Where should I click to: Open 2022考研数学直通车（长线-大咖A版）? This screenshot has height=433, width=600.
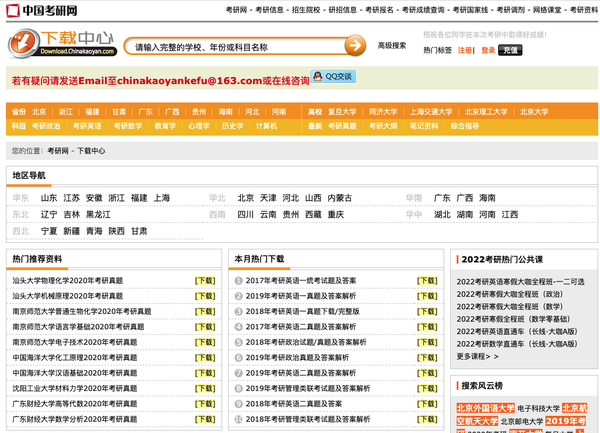[x=517, y=344]
